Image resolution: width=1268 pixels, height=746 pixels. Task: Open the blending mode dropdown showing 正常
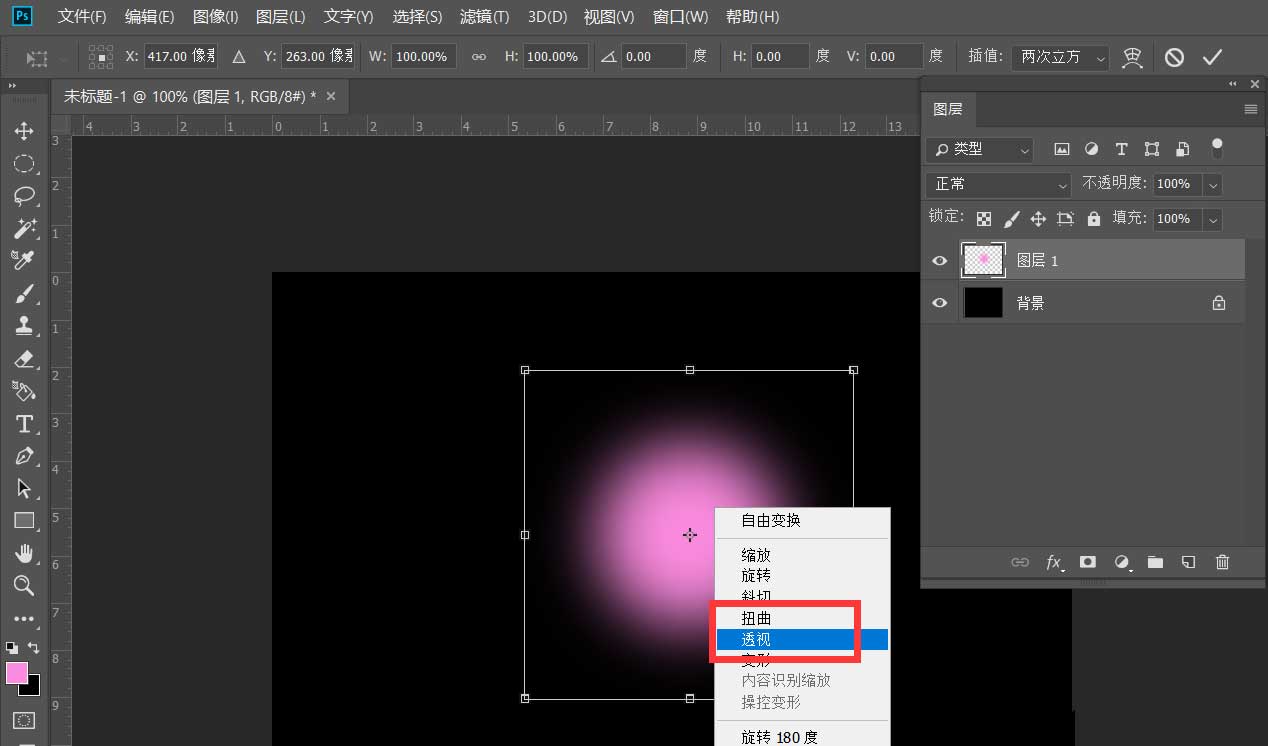point(997,184)
